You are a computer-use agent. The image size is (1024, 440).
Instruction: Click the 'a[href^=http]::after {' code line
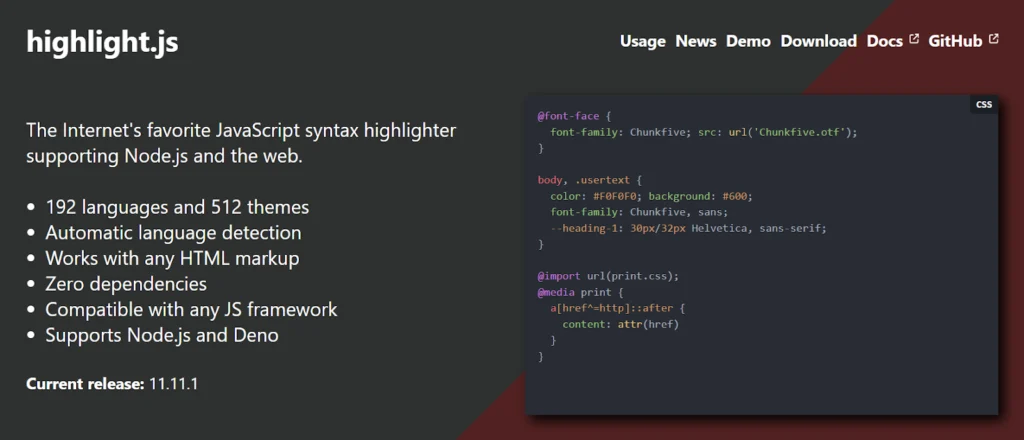click(x=617, y=308)
